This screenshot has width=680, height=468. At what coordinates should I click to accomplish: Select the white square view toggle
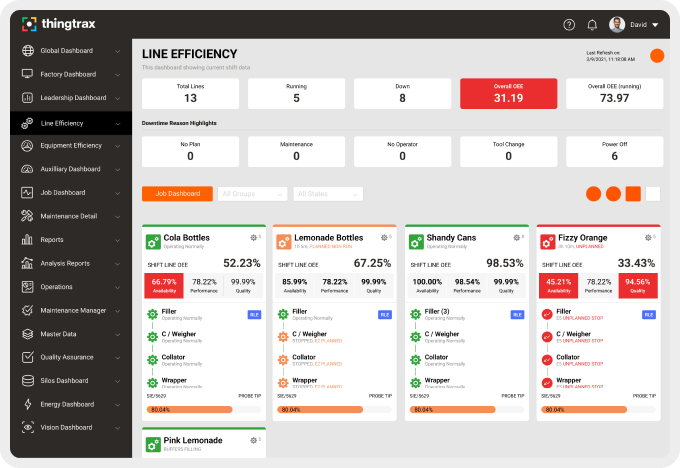pos(653,194)
